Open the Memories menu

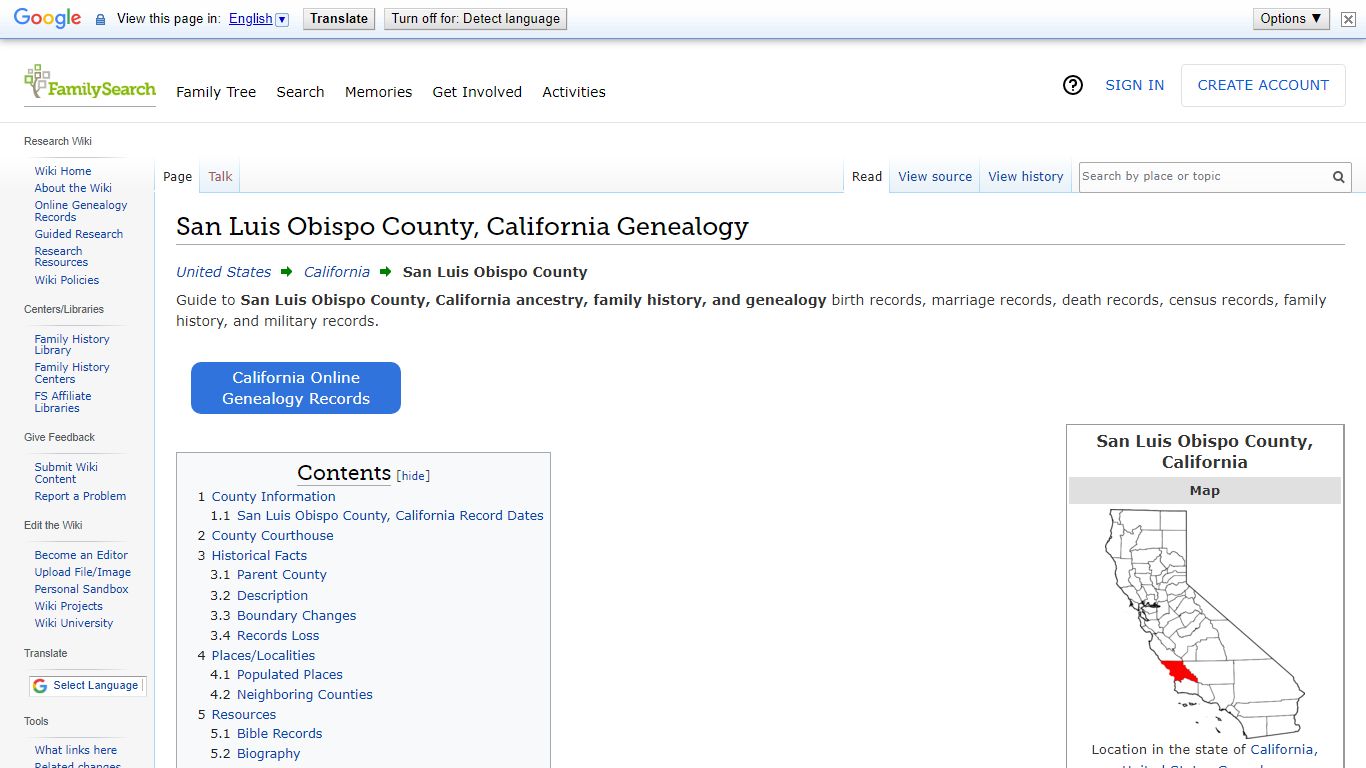tap(378, 92)
